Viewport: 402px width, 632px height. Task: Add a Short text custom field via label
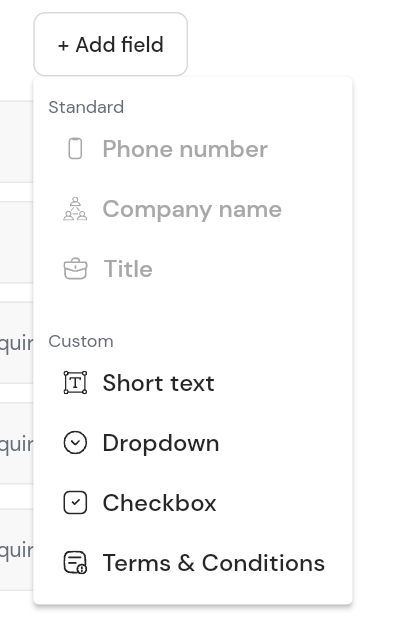point(158,383)
